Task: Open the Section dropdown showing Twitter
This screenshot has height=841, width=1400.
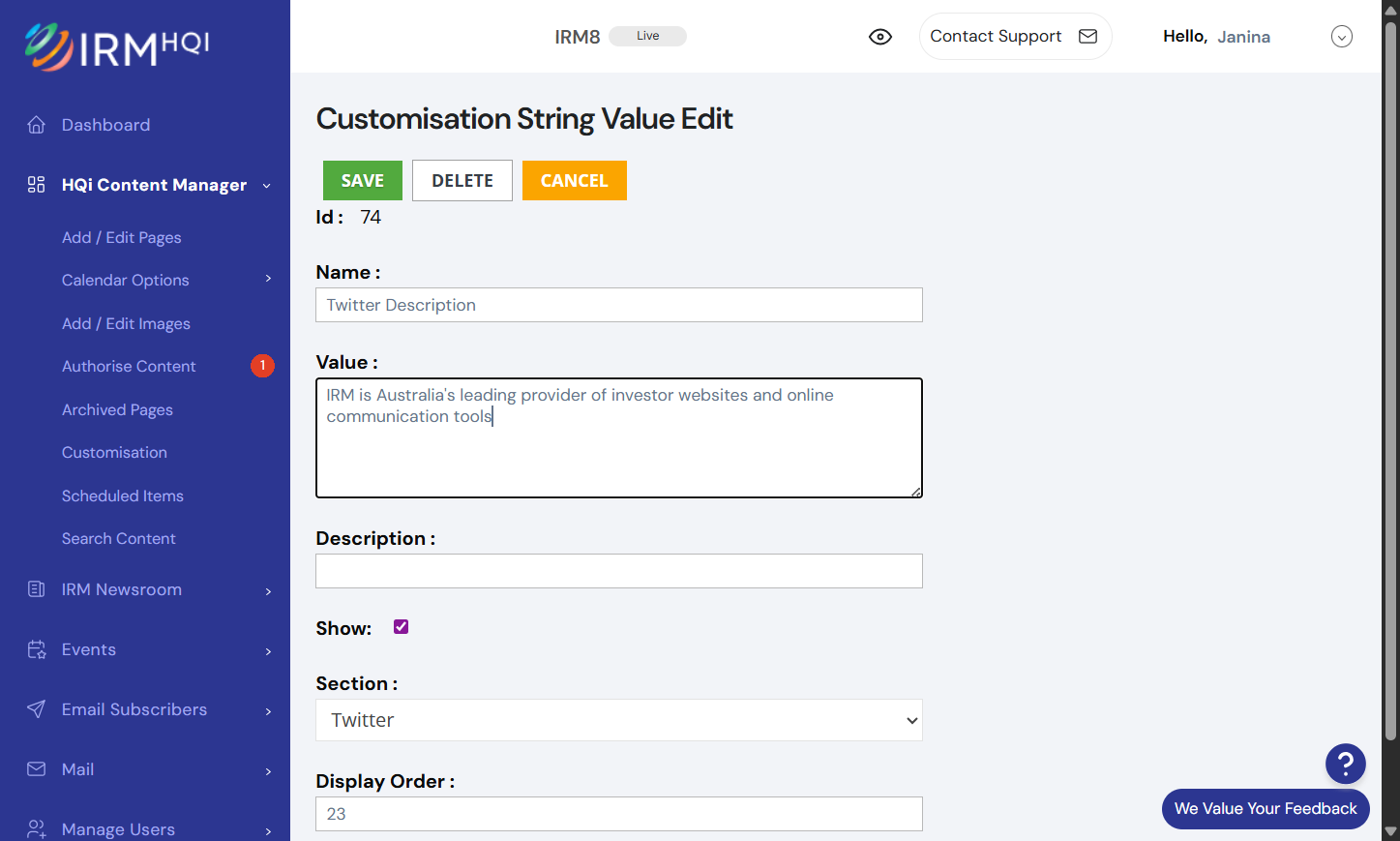Action: click(619, 720)
